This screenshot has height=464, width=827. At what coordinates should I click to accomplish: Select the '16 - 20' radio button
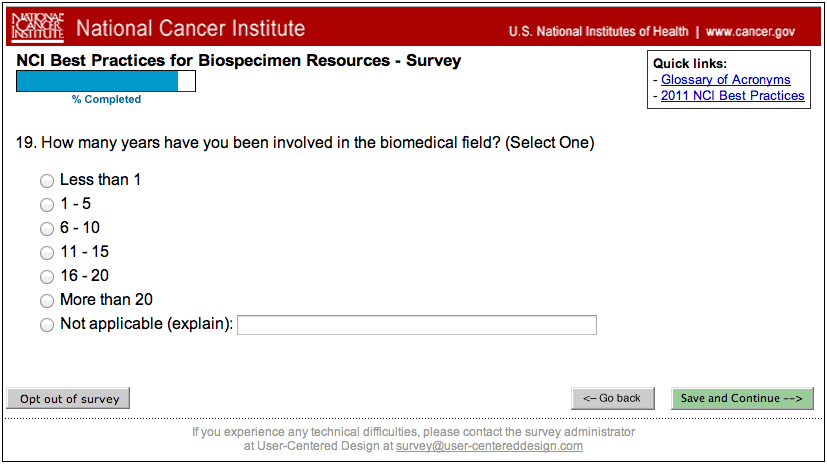pos(46,277)
